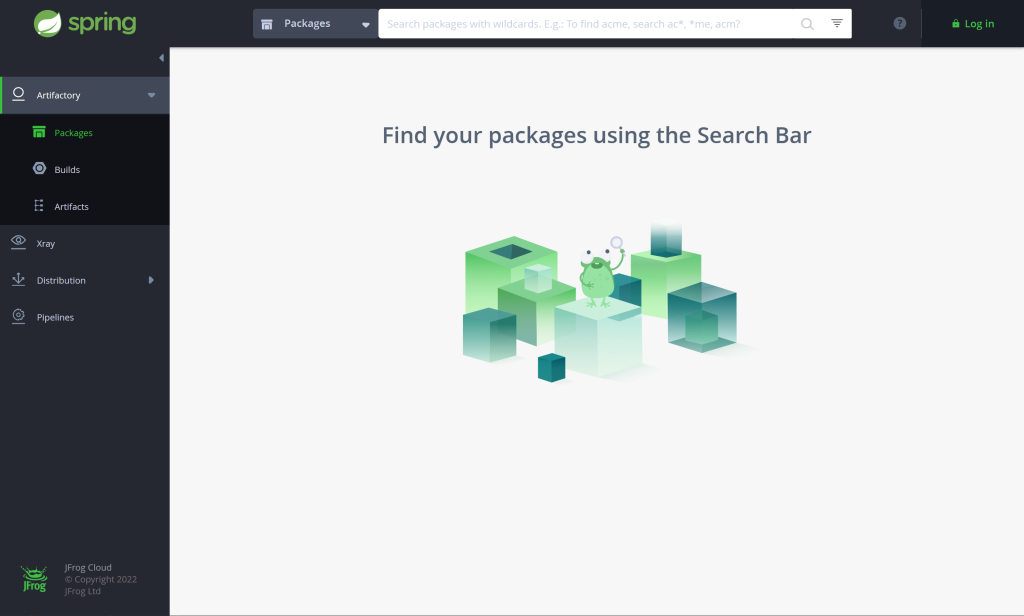Click the Artifactory section icon
Image resolution: width=1024 pixels, height=616 pixels.
[18, 95]
